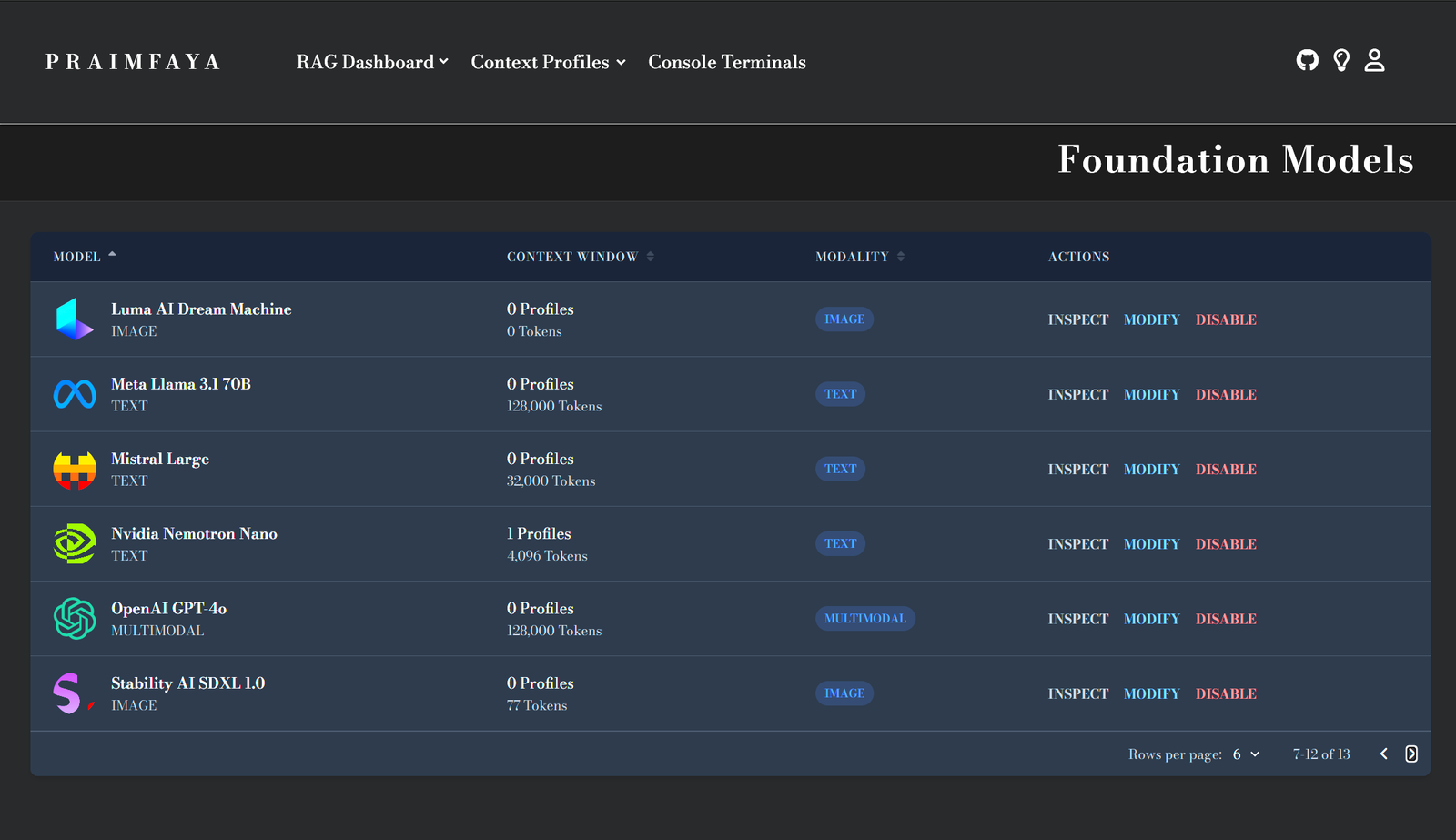Image resolution: width=1456 pixels, height=840 pixels.
Task: Click '7-12 of 13' pagination text
Action: tap(1321, 754)
